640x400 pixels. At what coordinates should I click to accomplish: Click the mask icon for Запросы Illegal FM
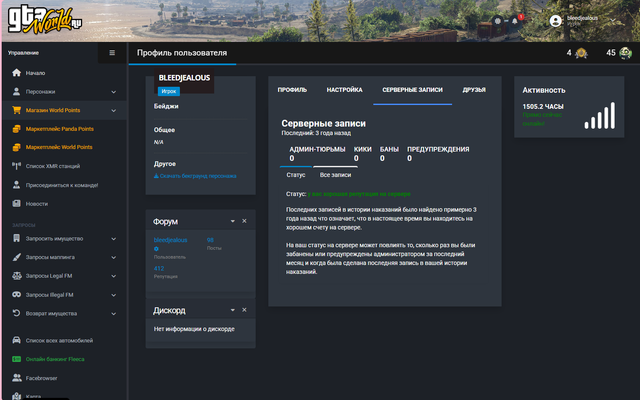click(16, 294)
